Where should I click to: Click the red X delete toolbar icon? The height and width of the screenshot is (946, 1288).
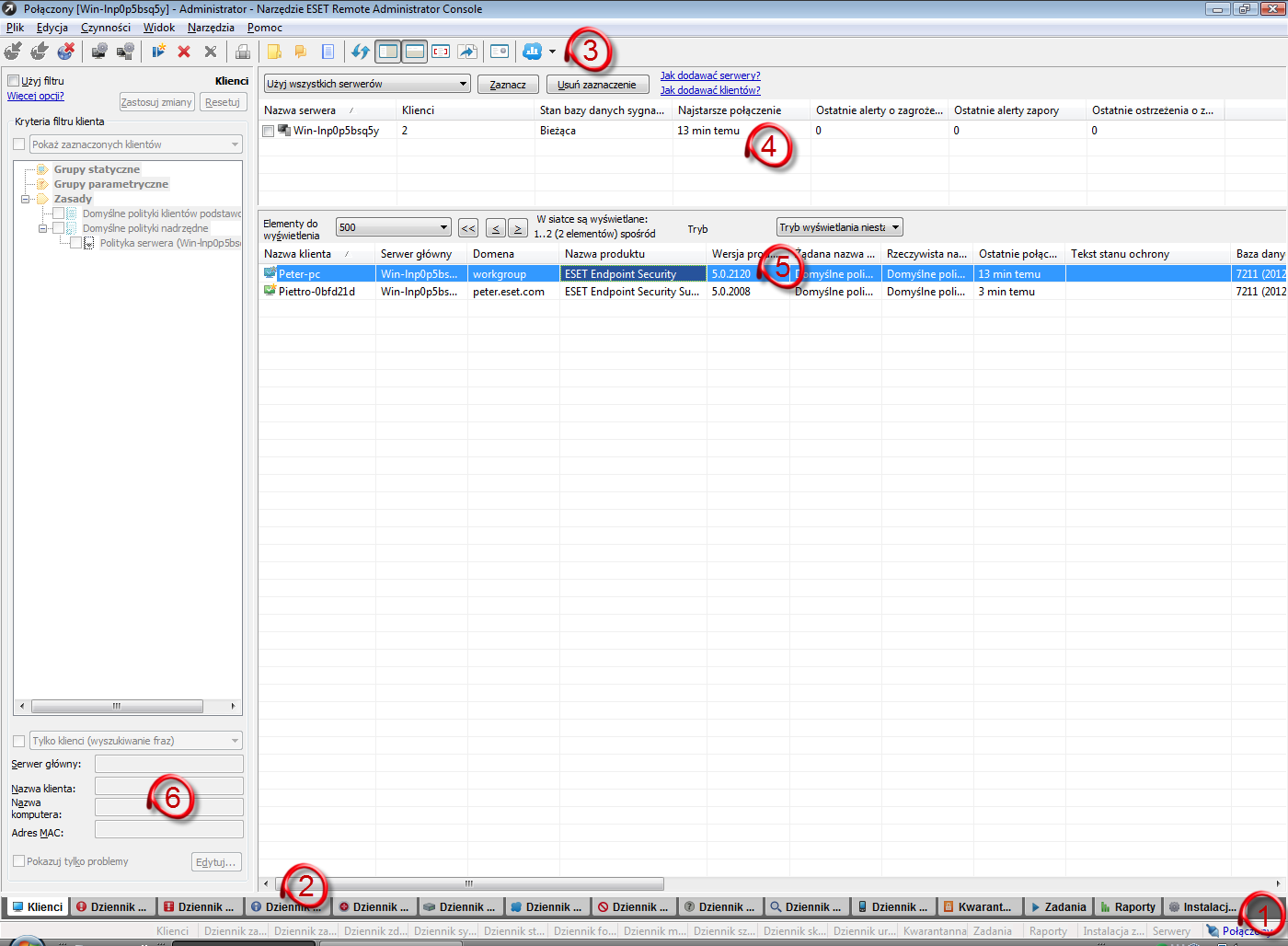(184, 52)
